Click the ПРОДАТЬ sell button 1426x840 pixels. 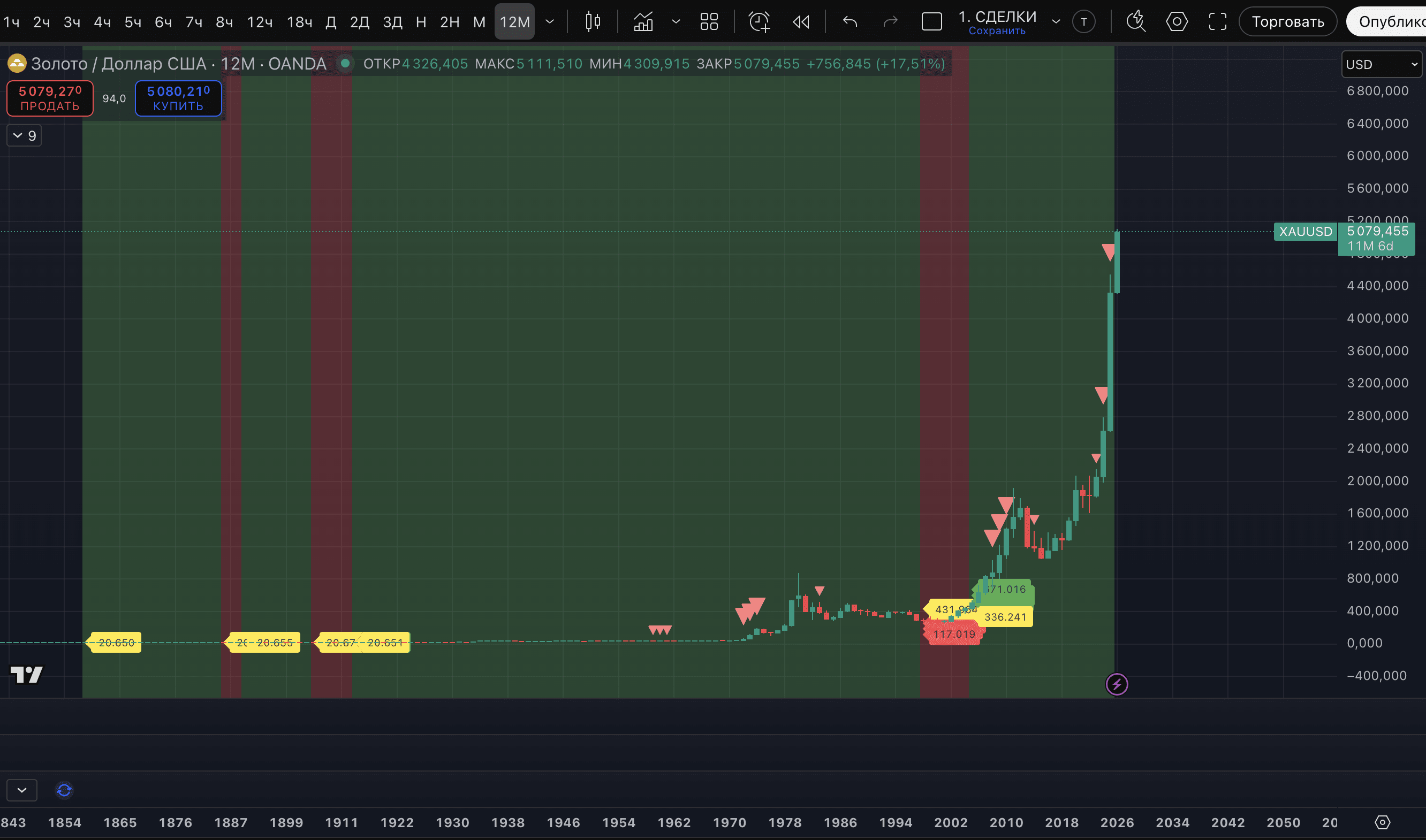point(50,98)
